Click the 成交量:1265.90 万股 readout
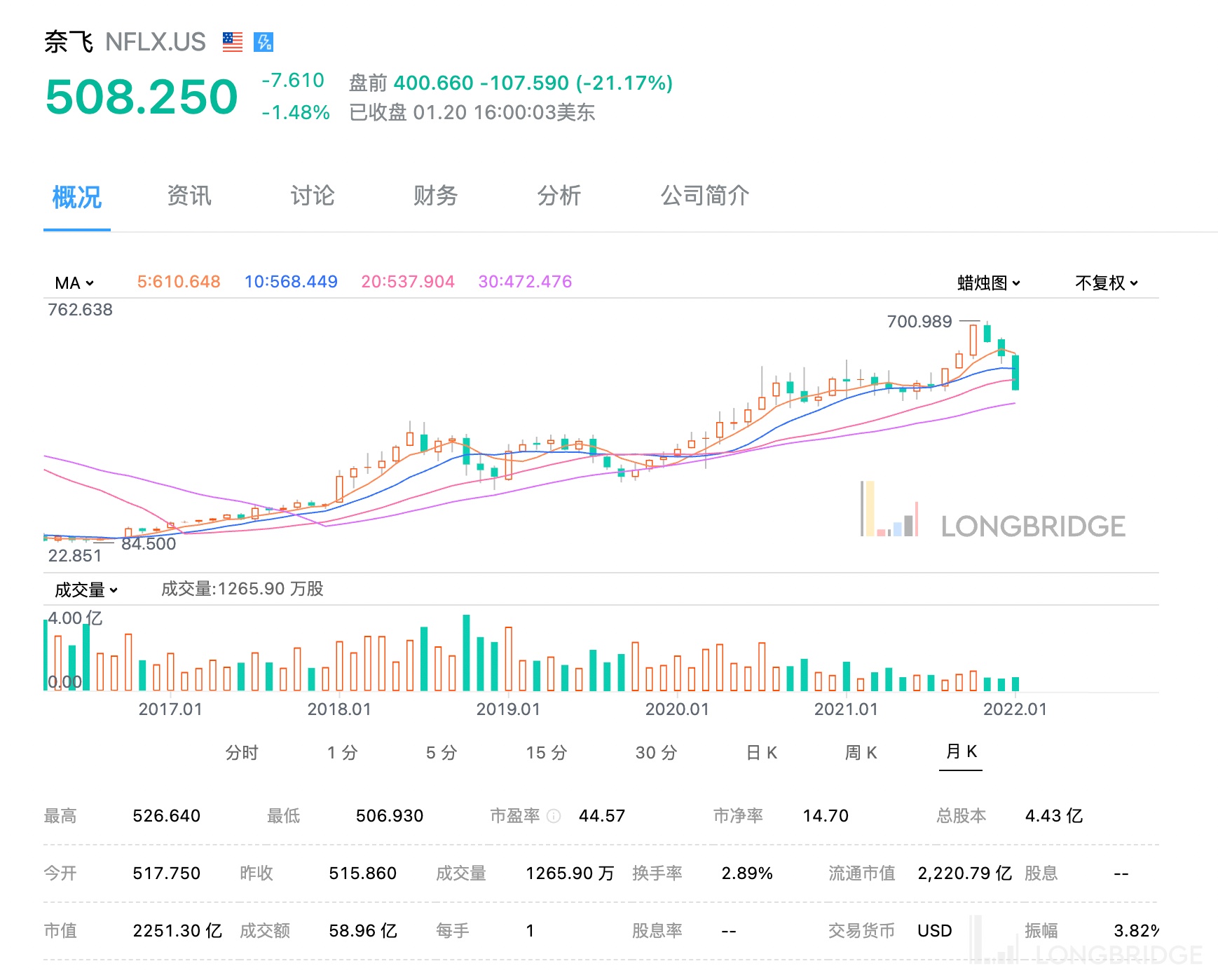Screen dimensions: 1218x980 [x=242, y=589]
